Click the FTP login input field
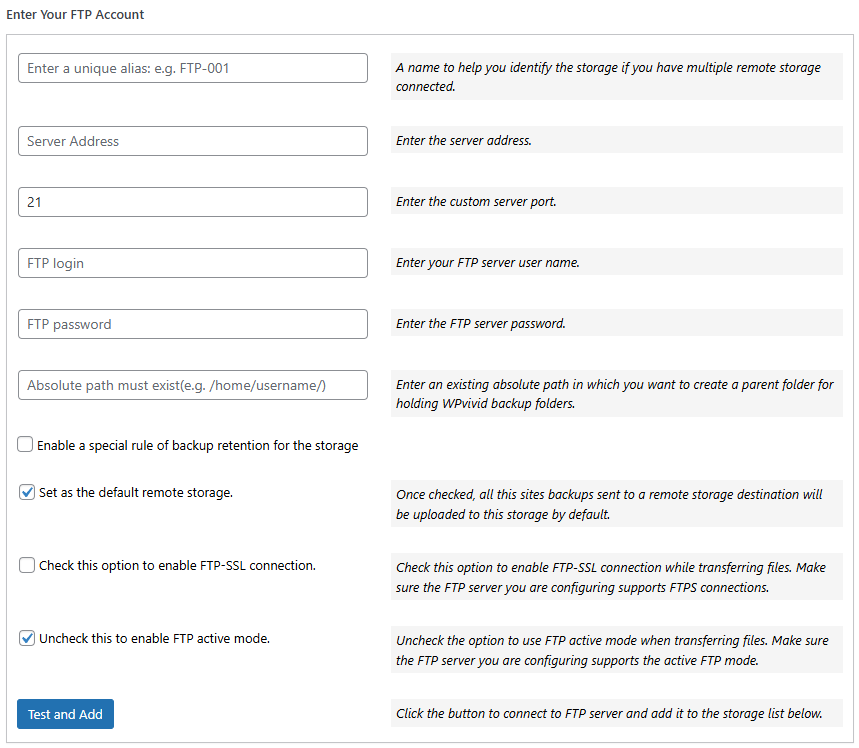This screenshot has height=748, width=859. click(x=192, y=262)
